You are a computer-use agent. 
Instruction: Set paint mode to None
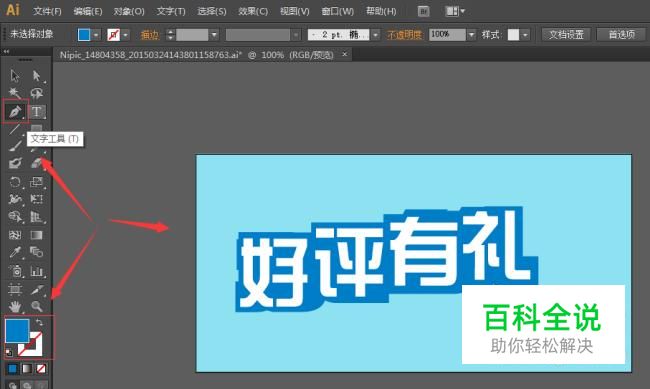41,369
